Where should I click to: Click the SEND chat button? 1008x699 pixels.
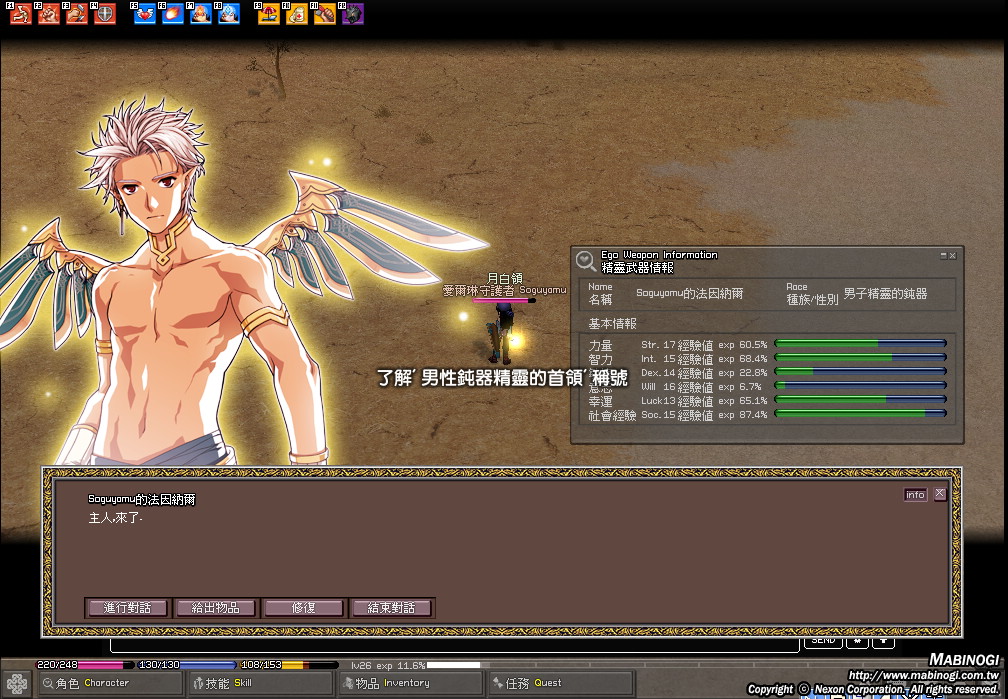823,642
